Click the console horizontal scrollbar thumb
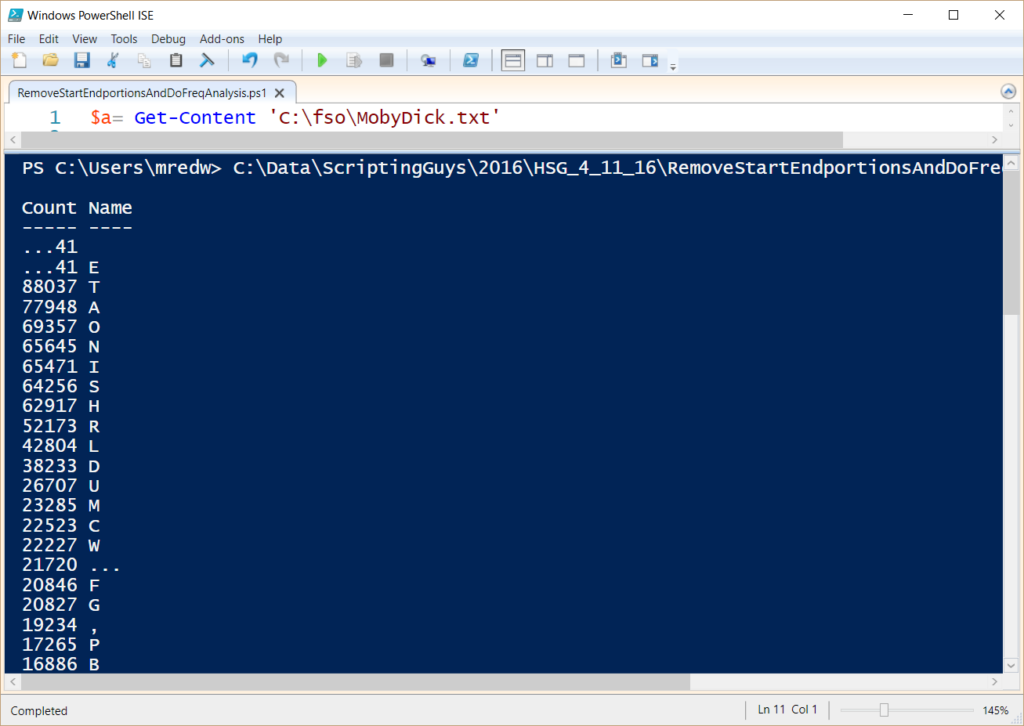Screen dimensions: 1024x726 click(x=355, y=682)
